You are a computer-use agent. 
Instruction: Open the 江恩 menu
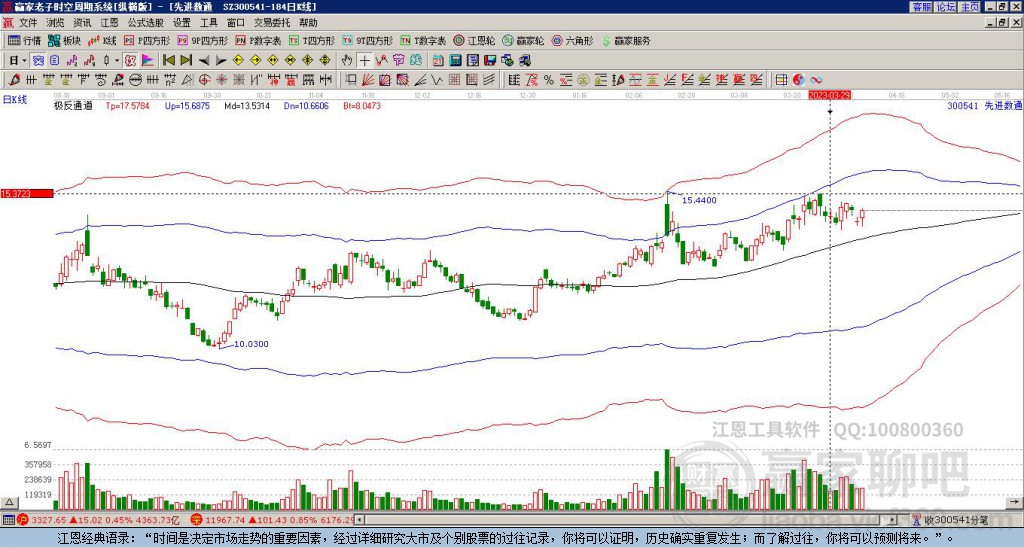[x=109, y=23]
